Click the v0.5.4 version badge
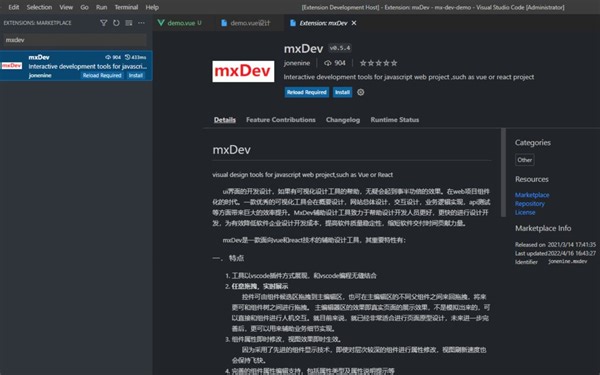Image resolution: width=600 pixels, height=375 pixels. [340, 48]
